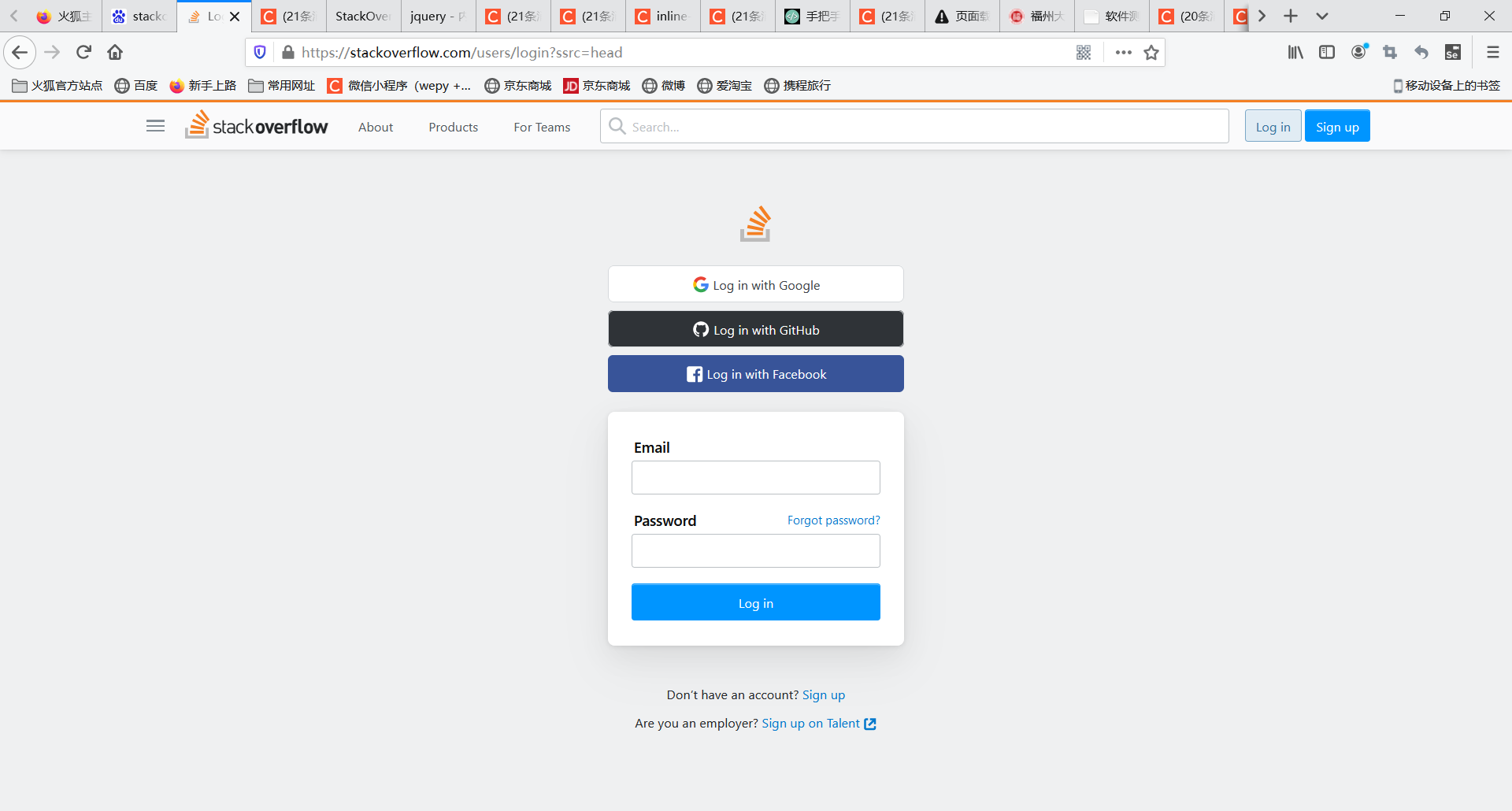Click the large Stack Overflow logo above login
Image resolution: width=1512 pixels, height=811 pixels.
click(x=755, y=224)
